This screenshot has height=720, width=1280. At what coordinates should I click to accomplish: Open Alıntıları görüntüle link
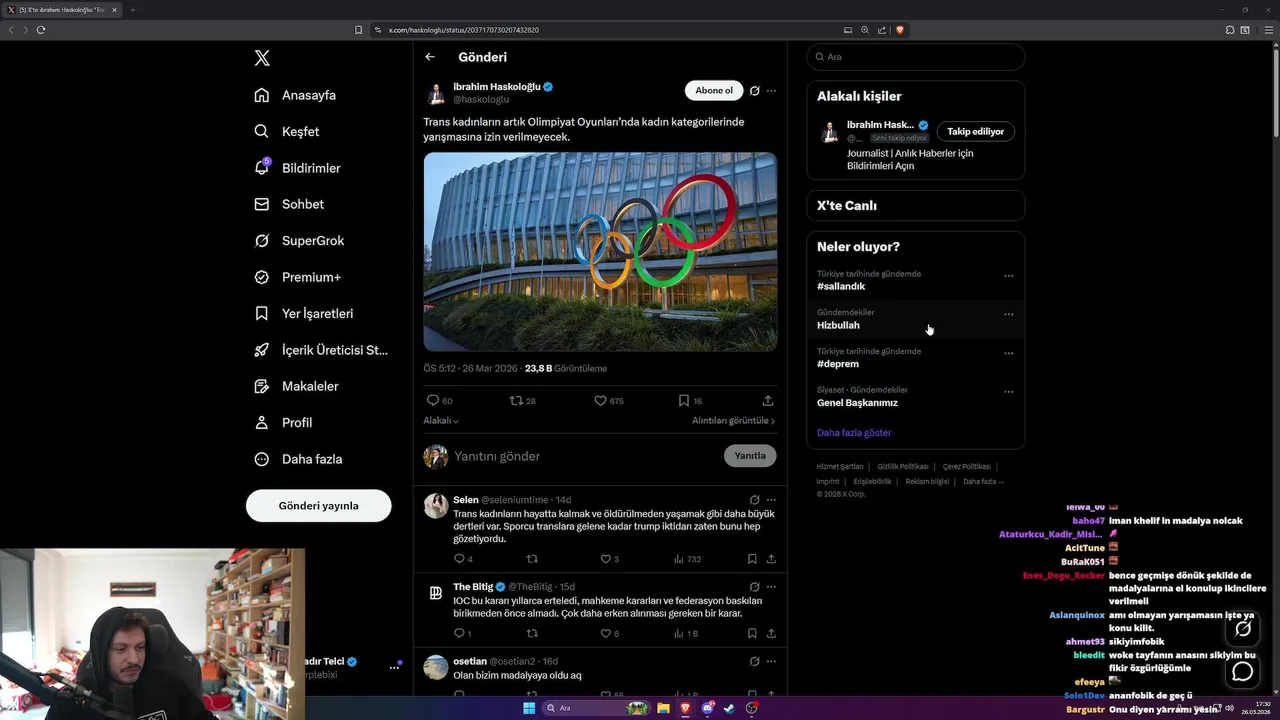tap(734, 420)
